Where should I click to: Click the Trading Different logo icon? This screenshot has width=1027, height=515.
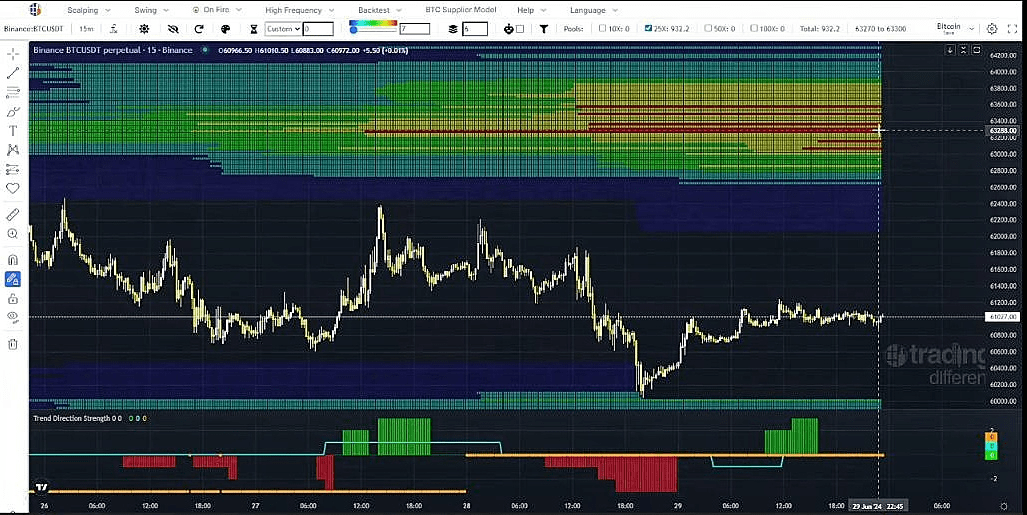[35, 9]
